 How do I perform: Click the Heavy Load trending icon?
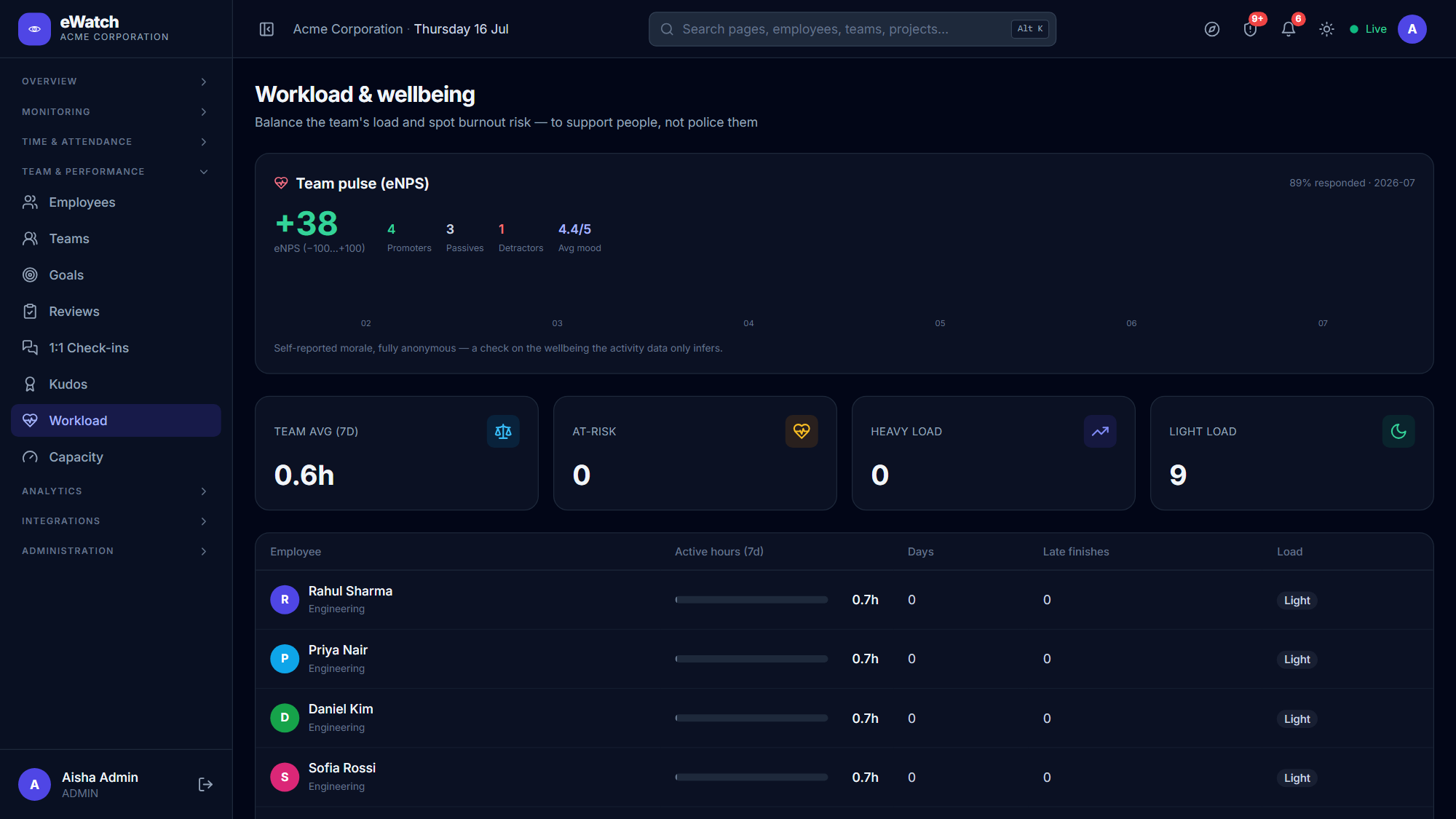pyautogui.click(x=1100, y=432)
